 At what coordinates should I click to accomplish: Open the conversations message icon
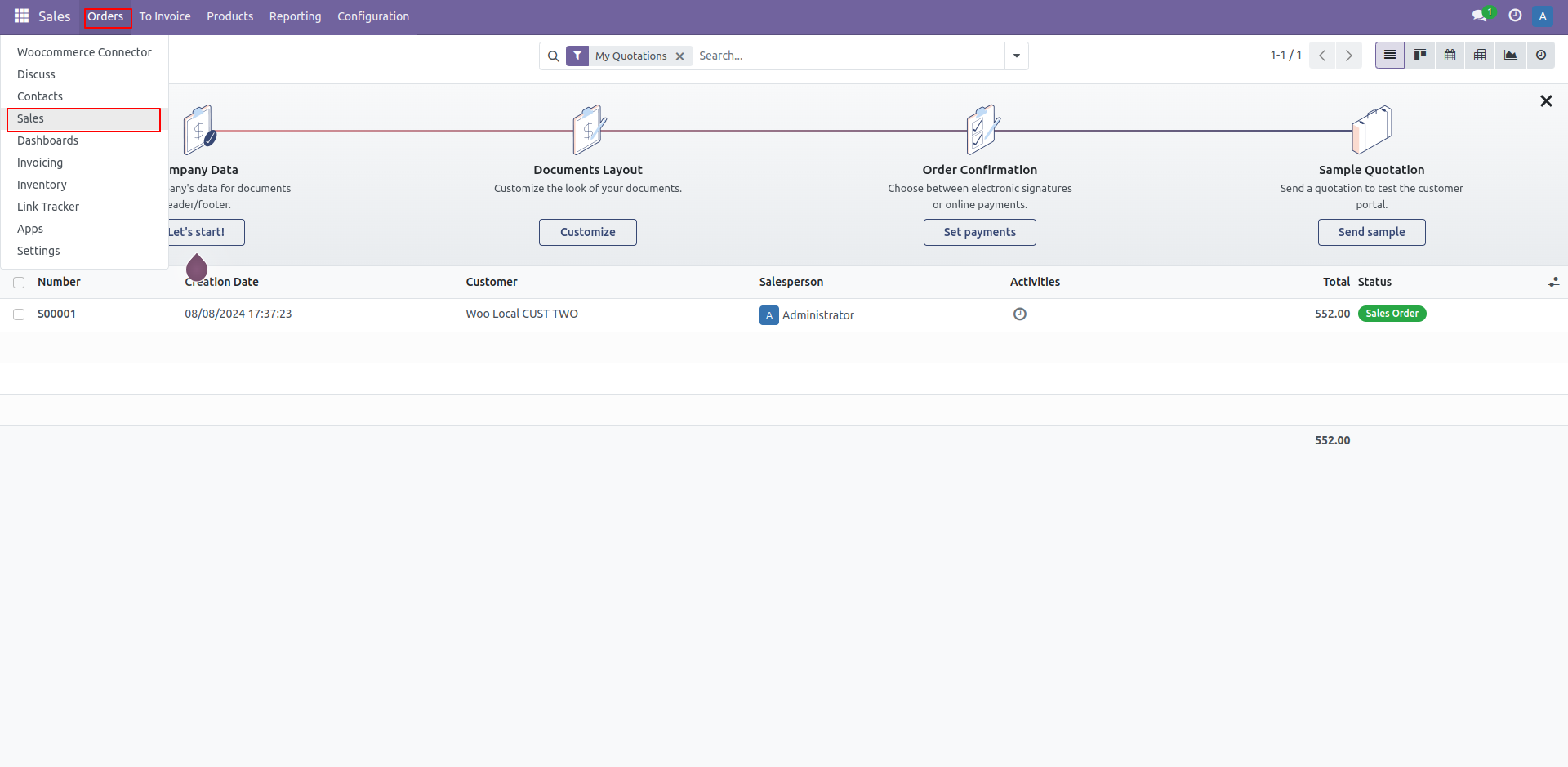click(1479, 16)
